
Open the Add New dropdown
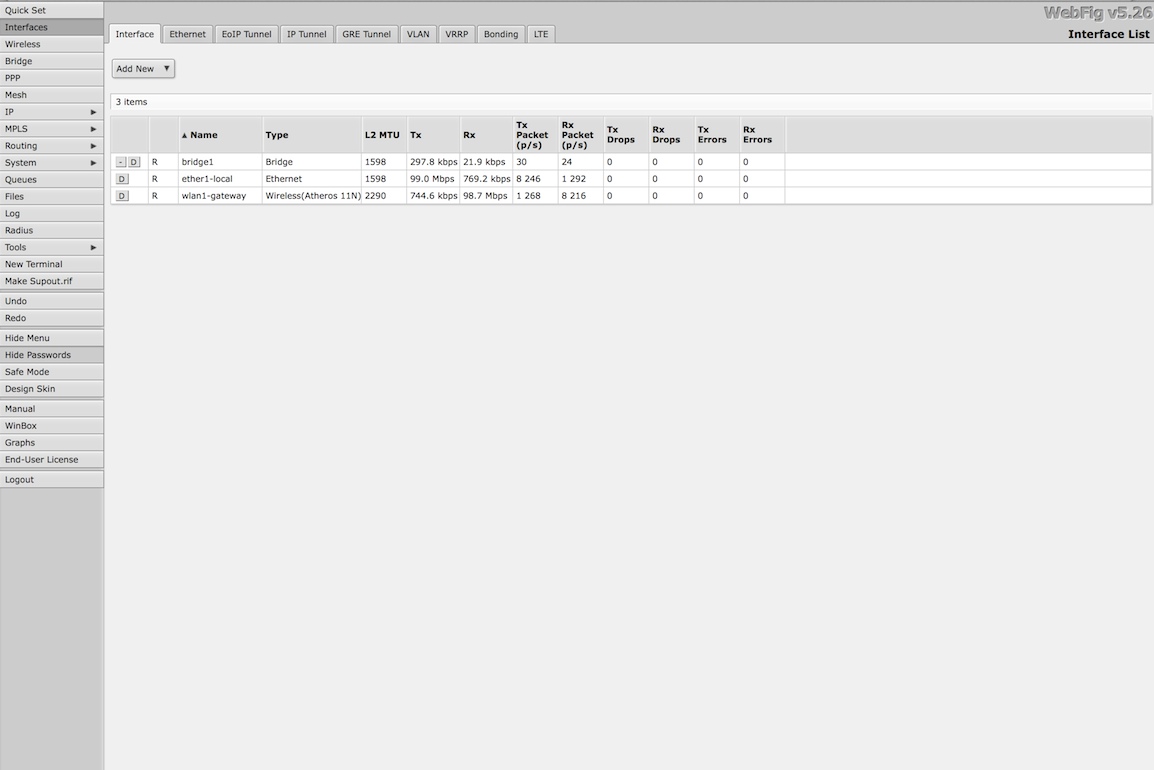(143, 69)
